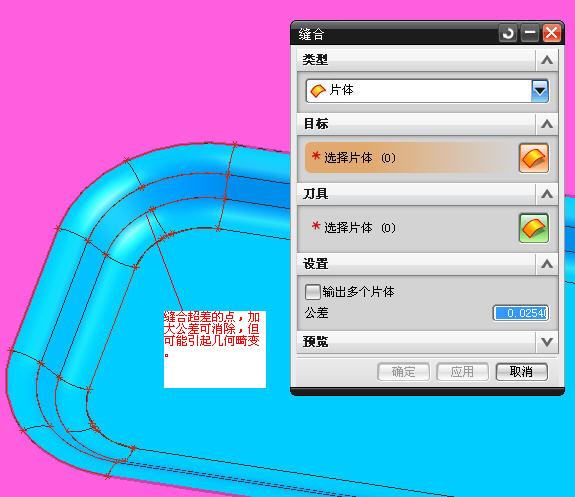
Task: Click the 类型 section header
Action: (427, 59)
